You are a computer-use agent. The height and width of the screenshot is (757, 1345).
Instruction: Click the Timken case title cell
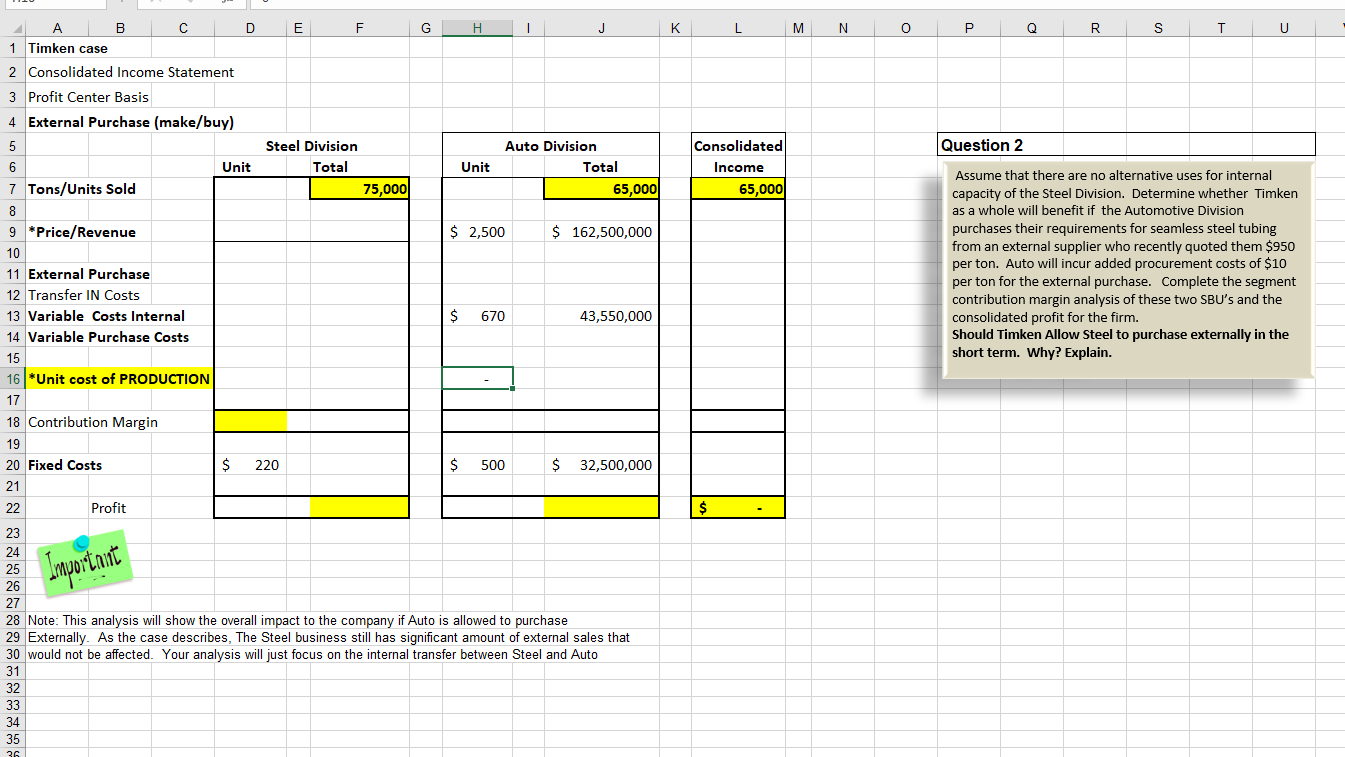tap(68, 48)
